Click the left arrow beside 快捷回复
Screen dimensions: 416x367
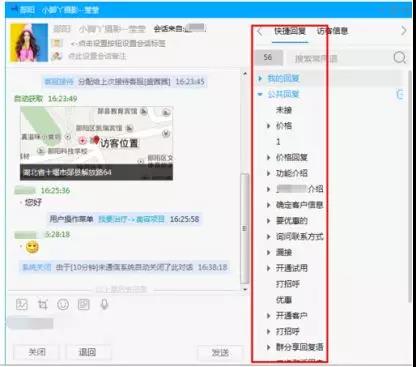260,32
